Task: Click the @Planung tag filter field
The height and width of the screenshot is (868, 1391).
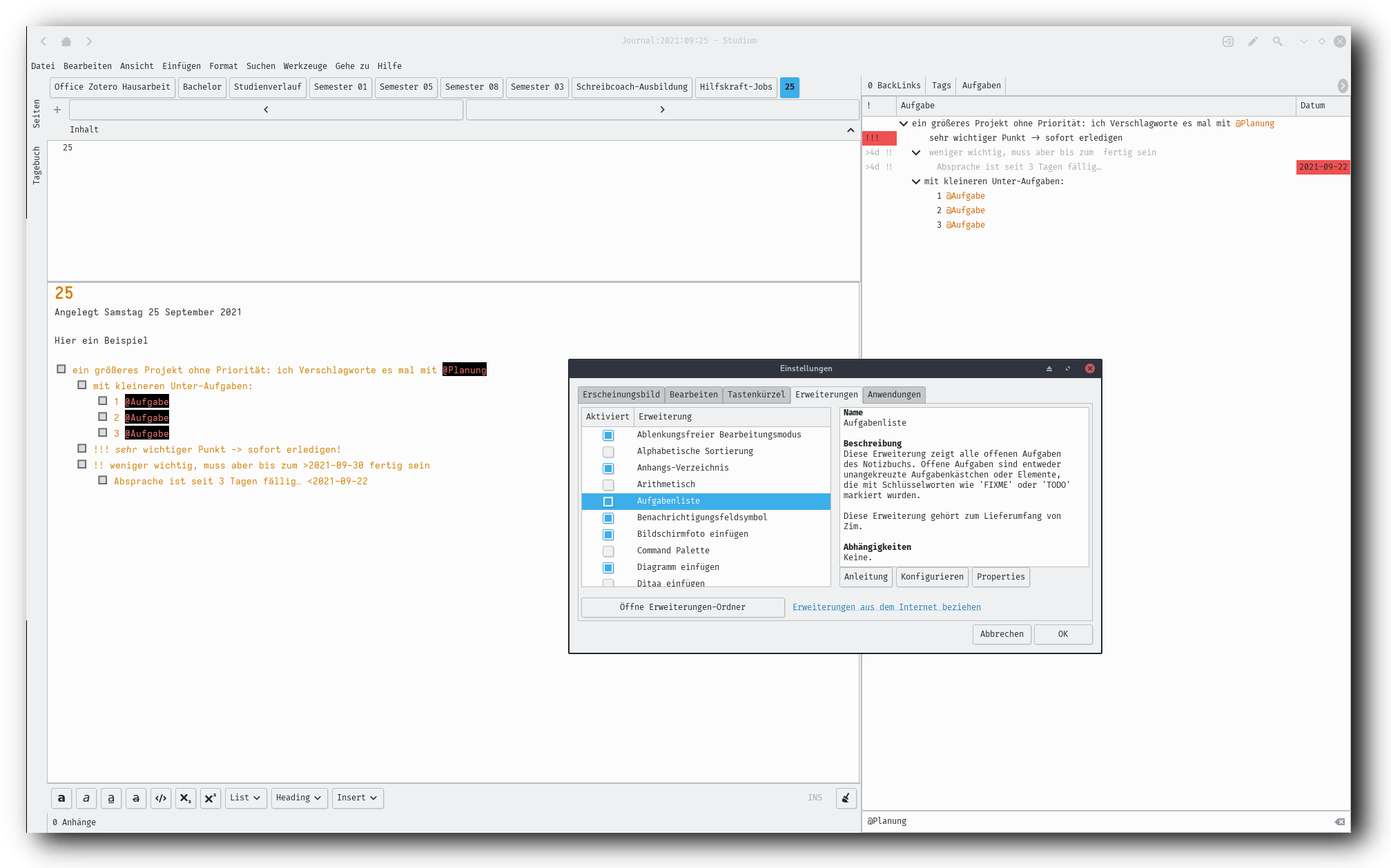Action: (x=1098, y=821)
